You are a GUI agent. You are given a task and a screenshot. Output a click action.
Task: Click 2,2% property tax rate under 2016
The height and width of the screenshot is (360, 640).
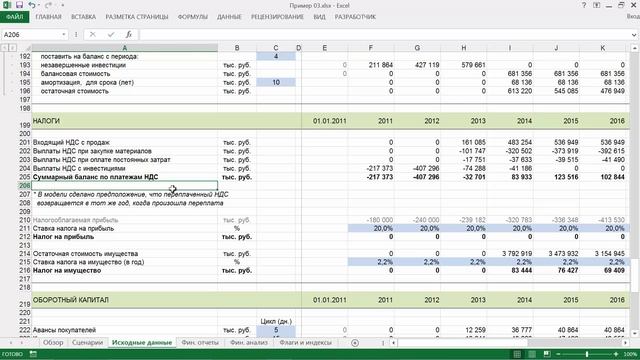[603, 262]
